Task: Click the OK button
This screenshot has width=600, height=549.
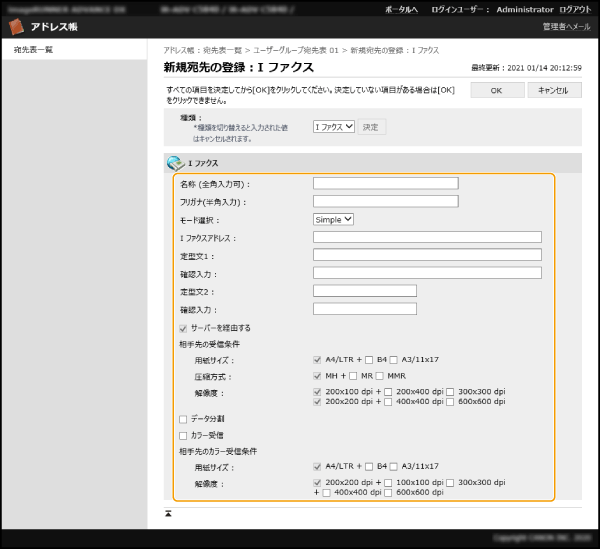Action: (496, 90)
